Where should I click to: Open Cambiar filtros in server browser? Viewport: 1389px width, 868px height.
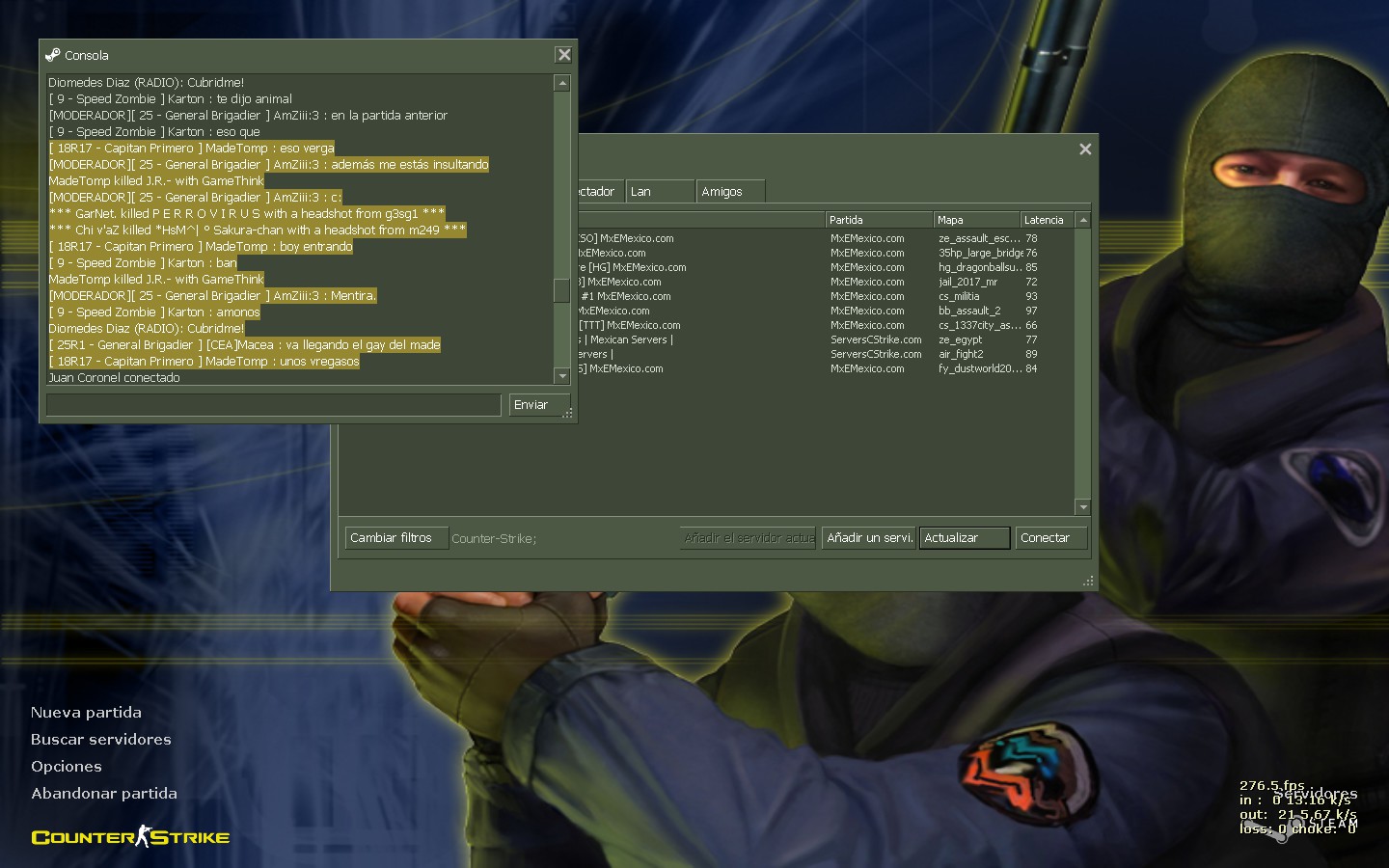coord(396,538)
